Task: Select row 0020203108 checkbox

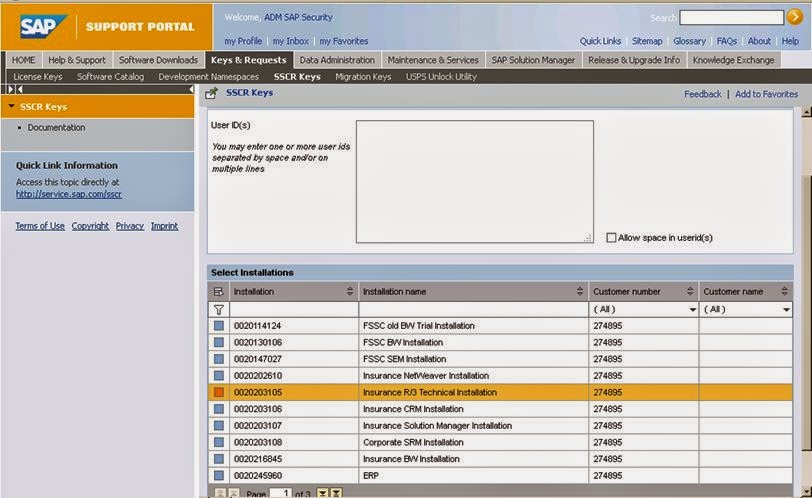Action: click(x=219, y=442)
